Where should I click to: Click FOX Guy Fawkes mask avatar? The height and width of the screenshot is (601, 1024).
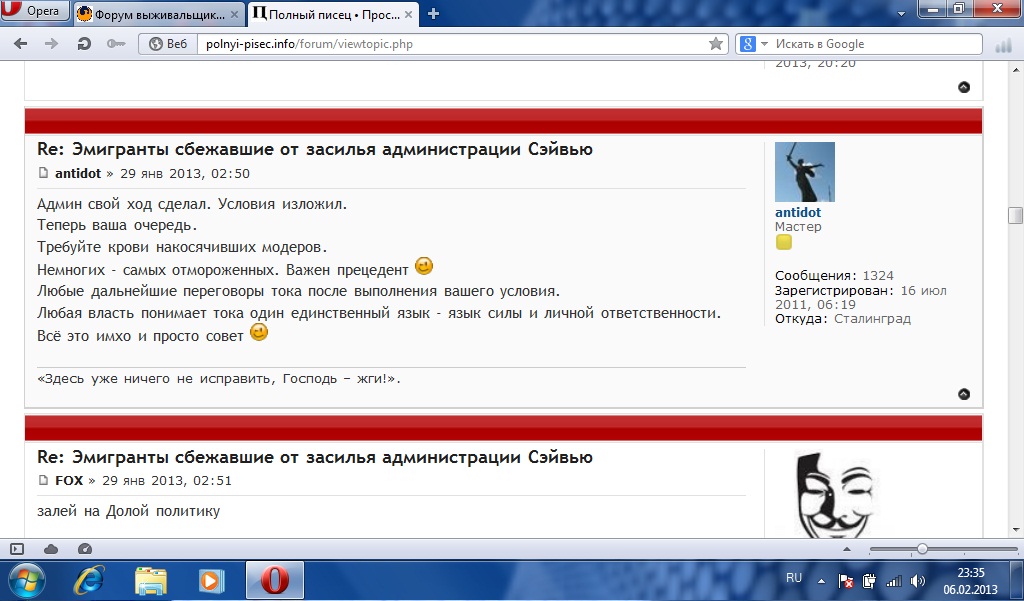[x=833, y=495]
